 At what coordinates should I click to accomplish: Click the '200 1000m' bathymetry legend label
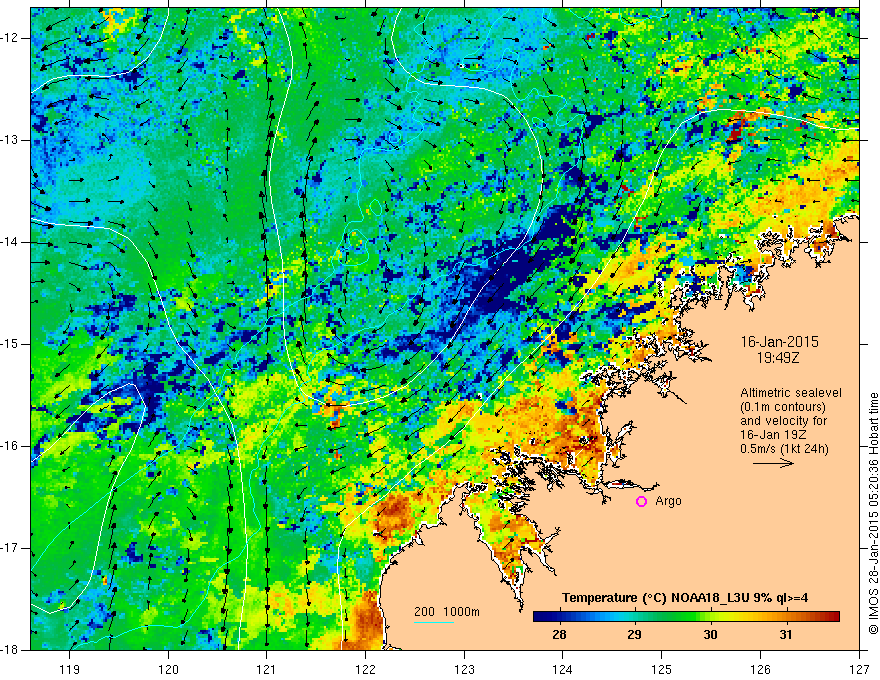(x=447, y=612)
